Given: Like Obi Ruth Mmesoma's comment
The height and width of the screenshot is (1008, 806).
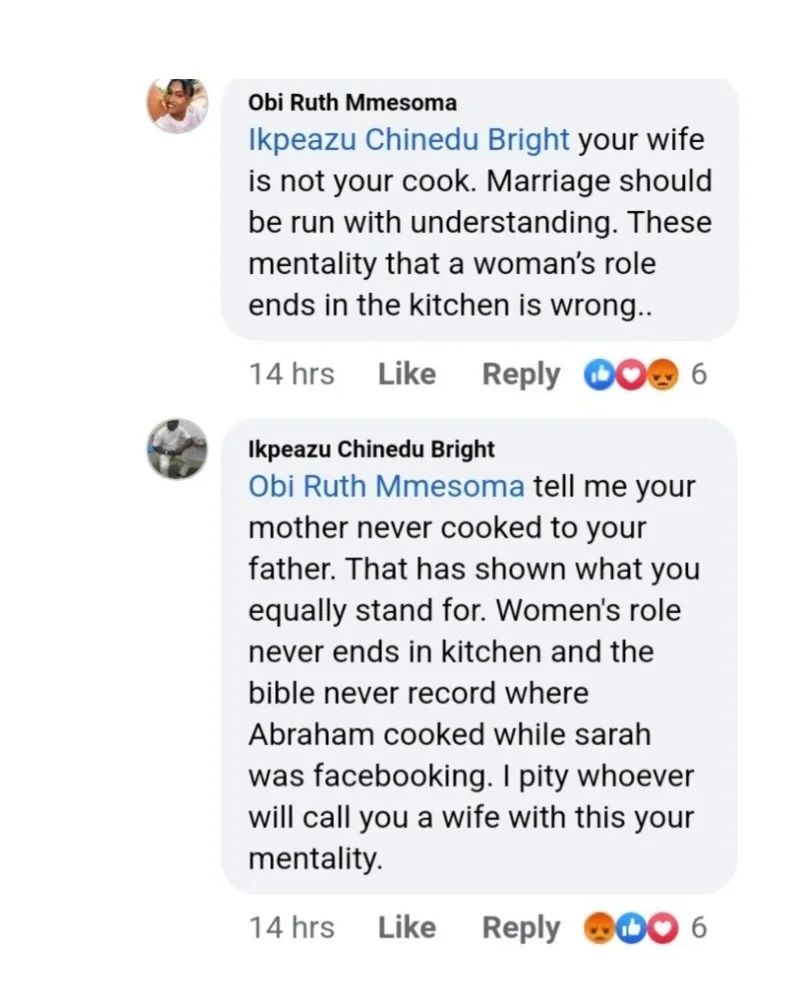Looking at the screenshot, I should [407, 374].
